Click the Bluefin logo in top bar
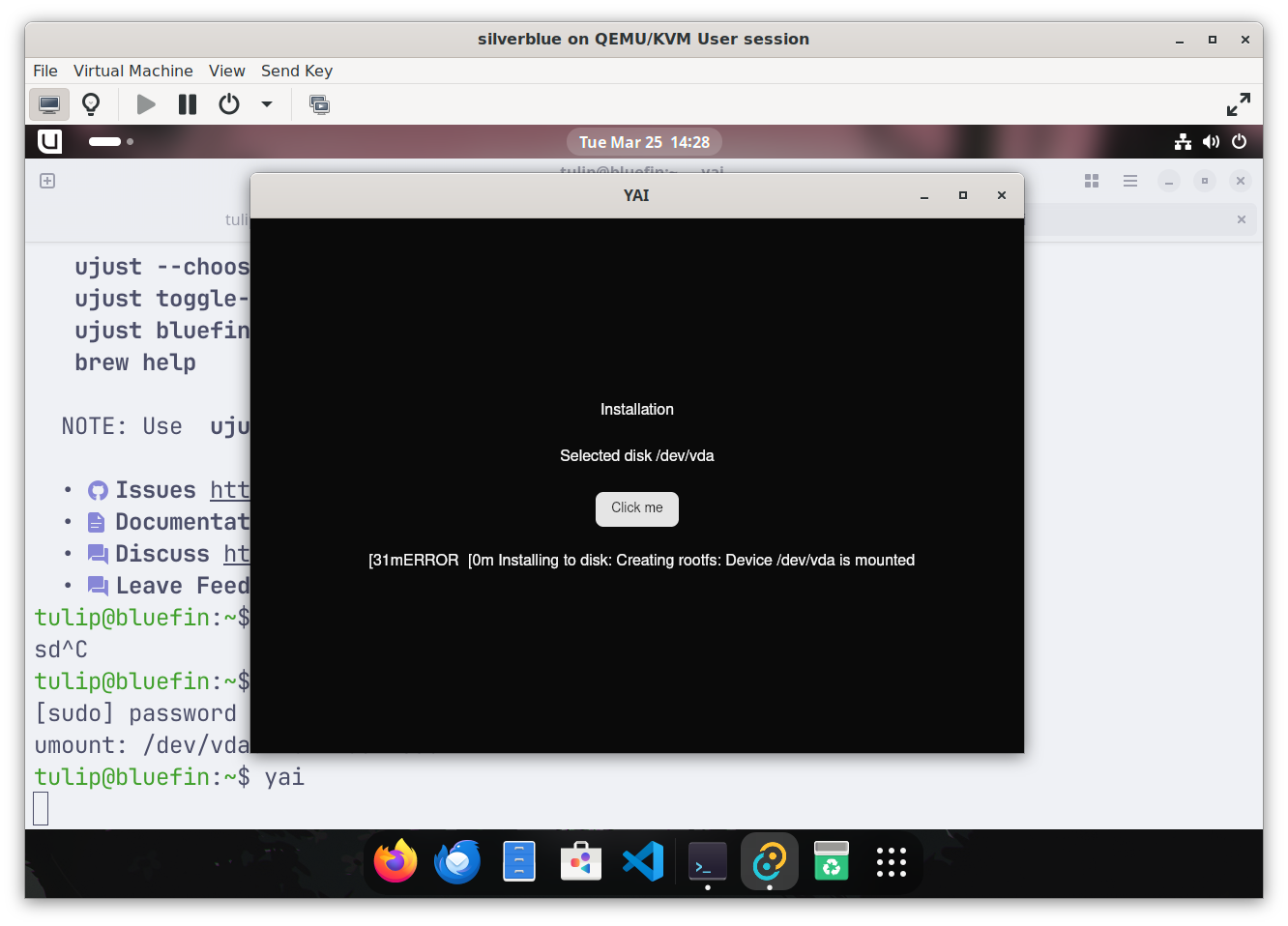The image size is (1288, 926). pyautogui.click(x=49, y=142)
